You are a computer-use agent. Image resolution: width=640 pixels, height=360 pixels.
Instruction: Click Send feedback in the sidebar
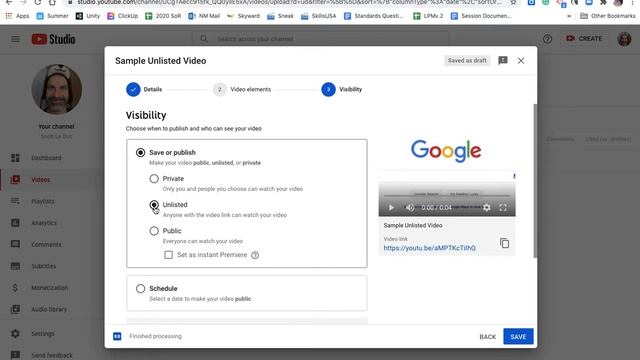coord(51,355)
